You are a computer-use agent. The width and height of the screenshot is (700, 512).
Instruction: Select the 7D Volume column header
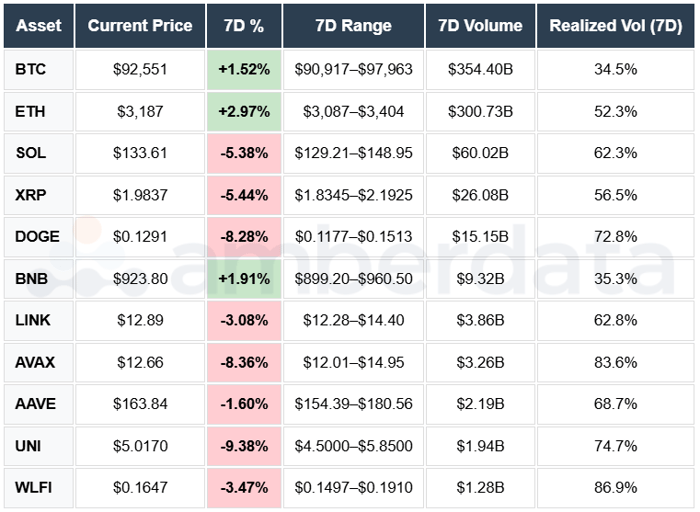pos(480,26)
